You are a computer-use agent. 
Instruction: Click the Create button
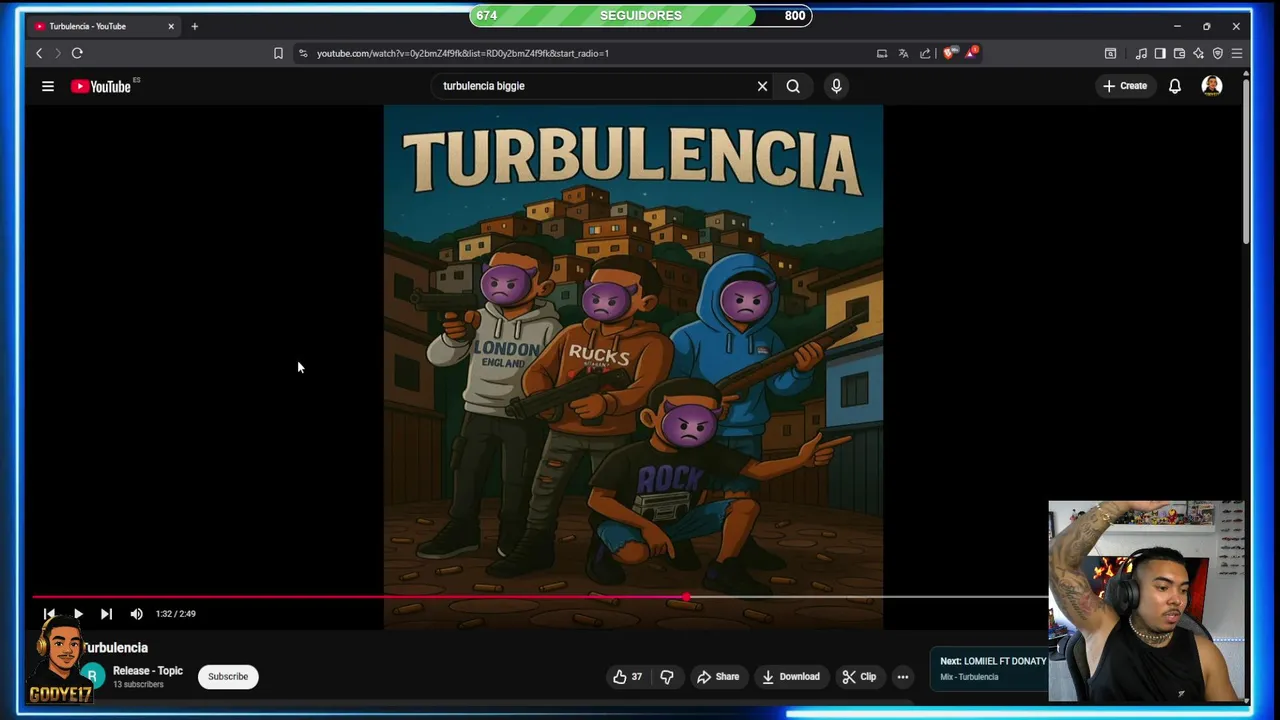[1125, 86]
